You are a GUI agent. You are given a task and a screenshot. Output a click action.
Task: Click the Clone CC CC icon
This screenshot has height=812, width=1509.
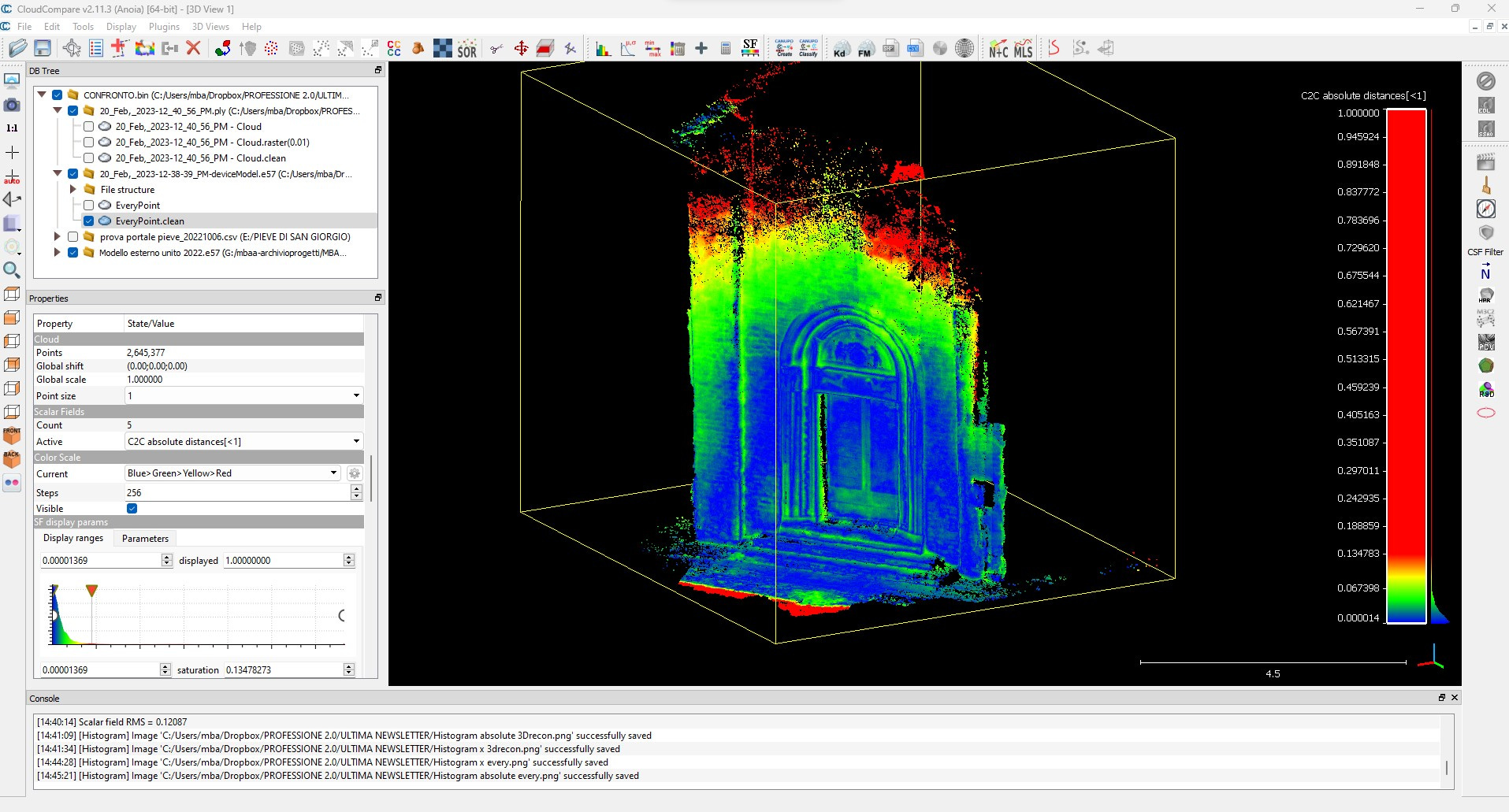coord(394,48)
